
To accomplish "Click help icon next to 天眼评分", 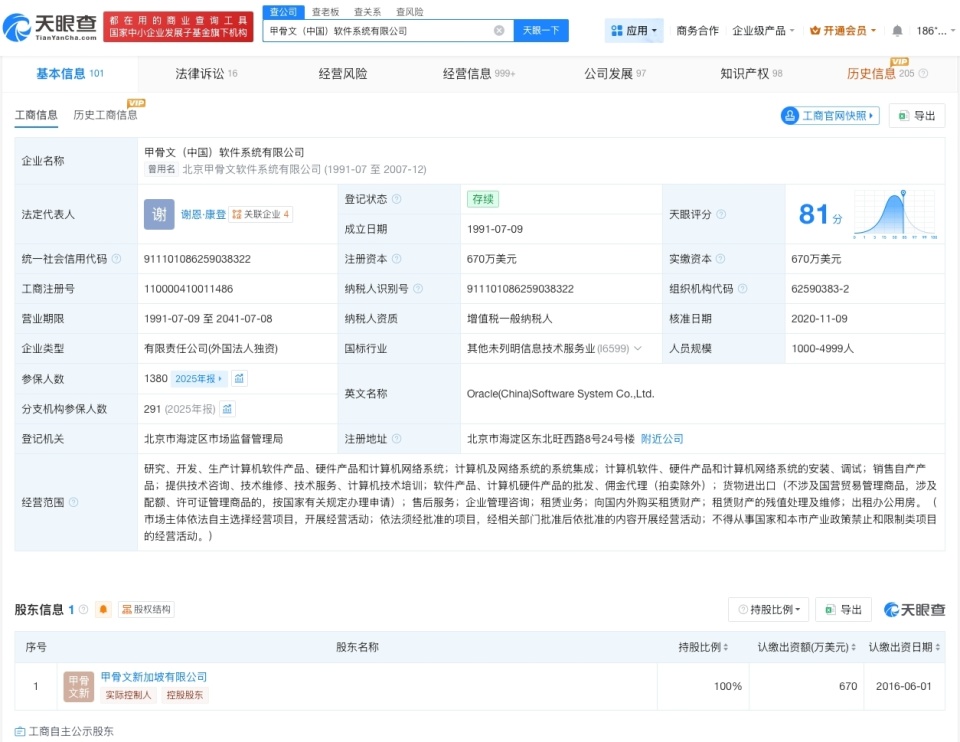I will point(721,214).
